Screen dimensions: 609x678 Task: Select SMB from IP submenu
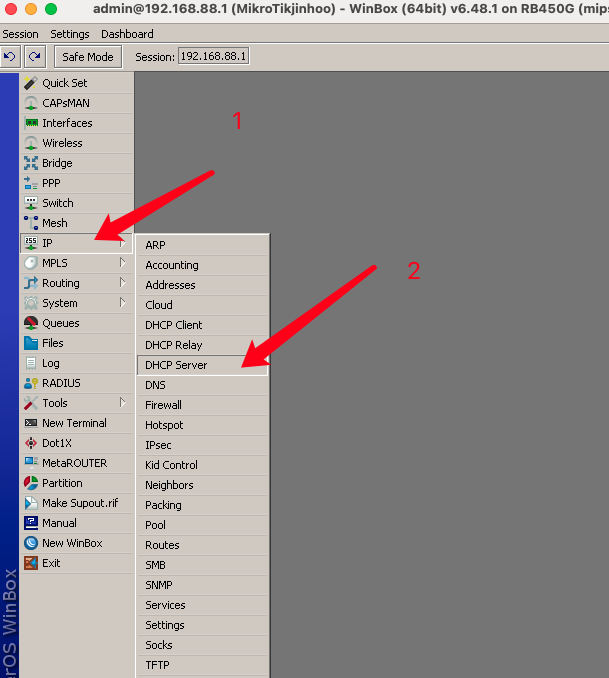[x=202, y=565]
